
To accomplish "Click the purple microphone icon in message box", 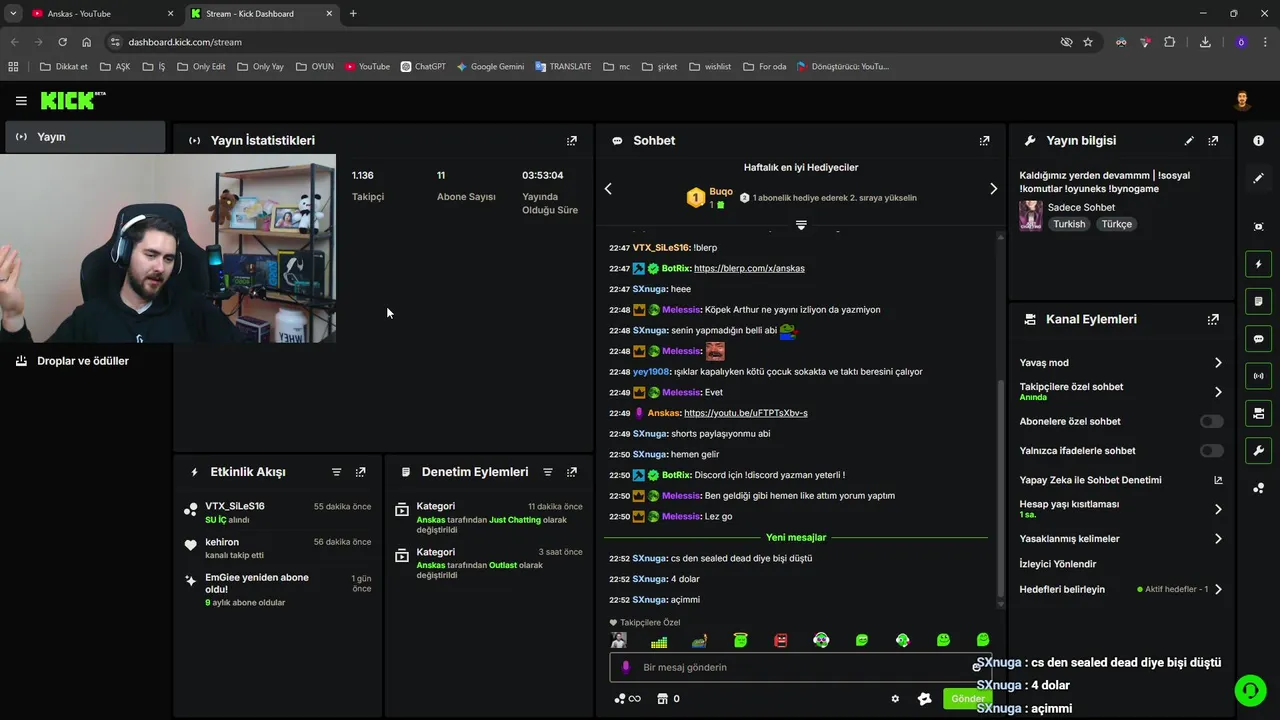I will pyautogui.click(x=626, y=667).
